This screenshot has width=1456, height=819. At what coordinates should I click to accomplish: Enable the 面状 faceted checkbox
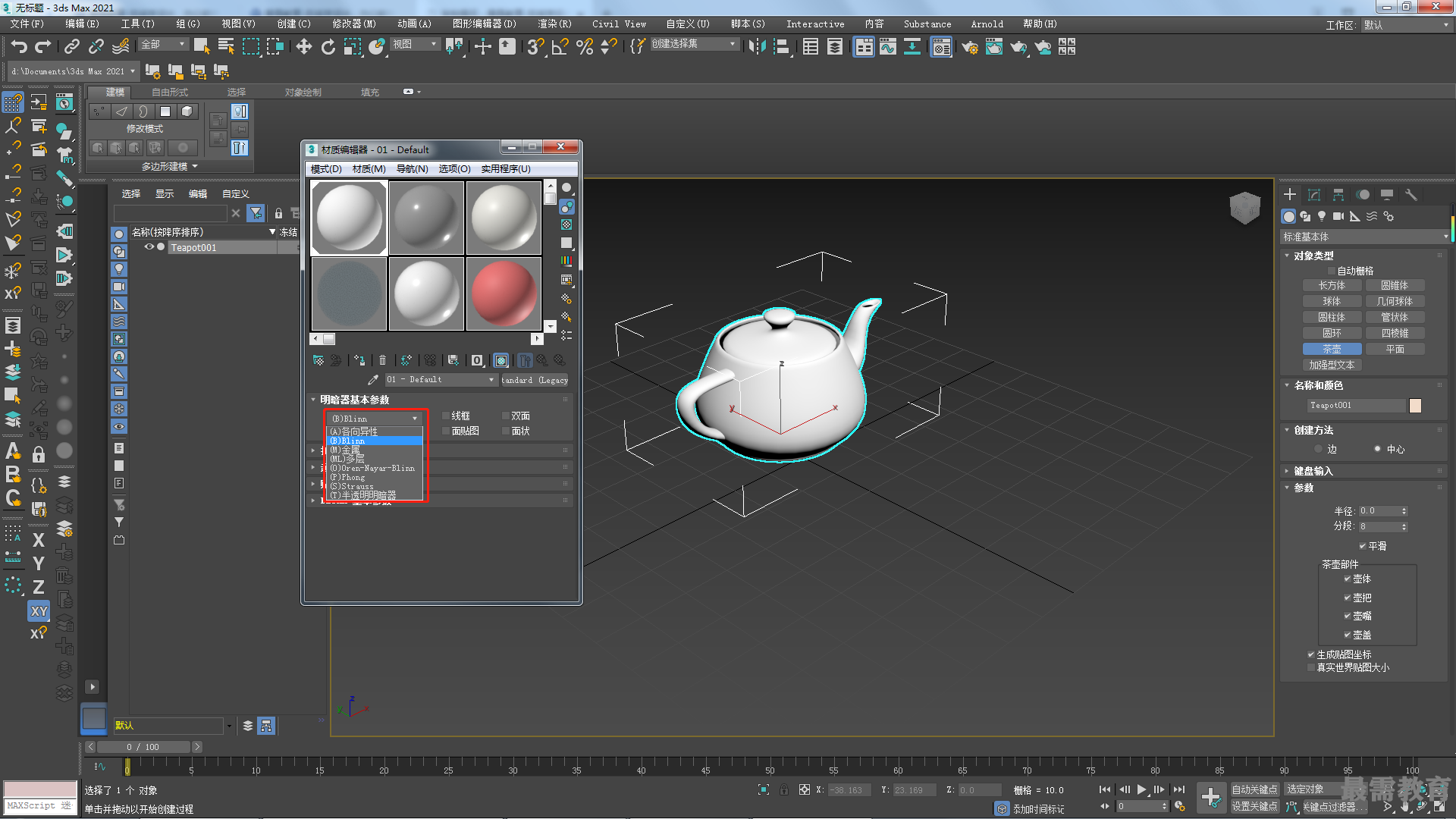pos(506,431)
